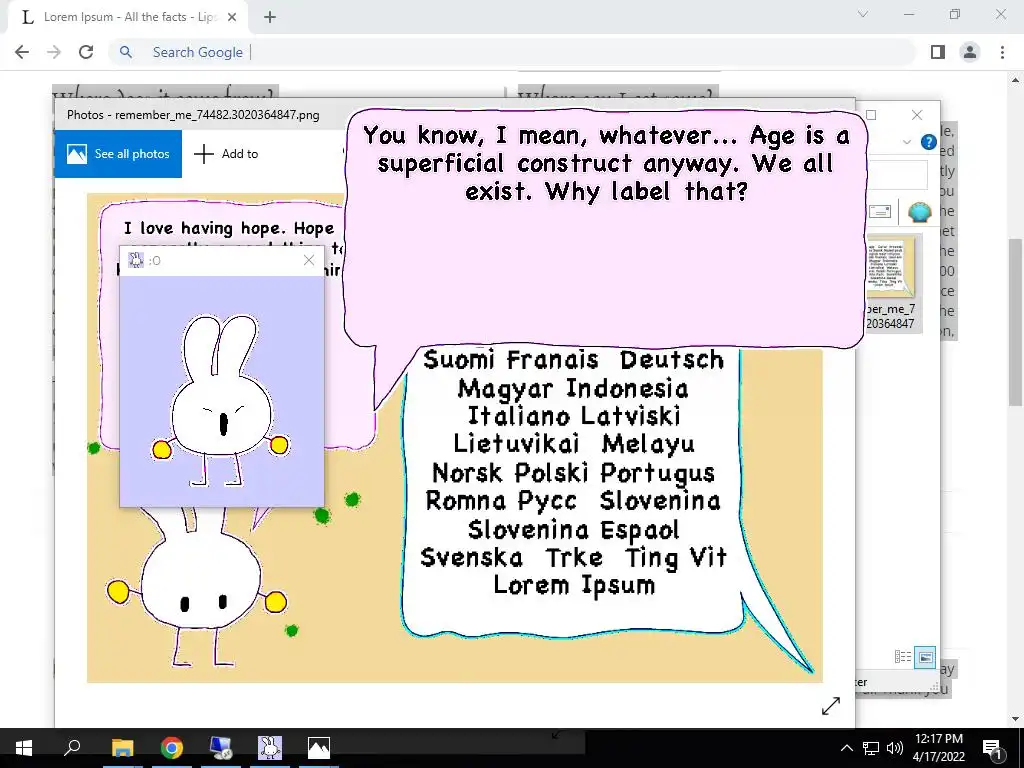Click the scroll-down arrow of the page

coord(1016,720)
